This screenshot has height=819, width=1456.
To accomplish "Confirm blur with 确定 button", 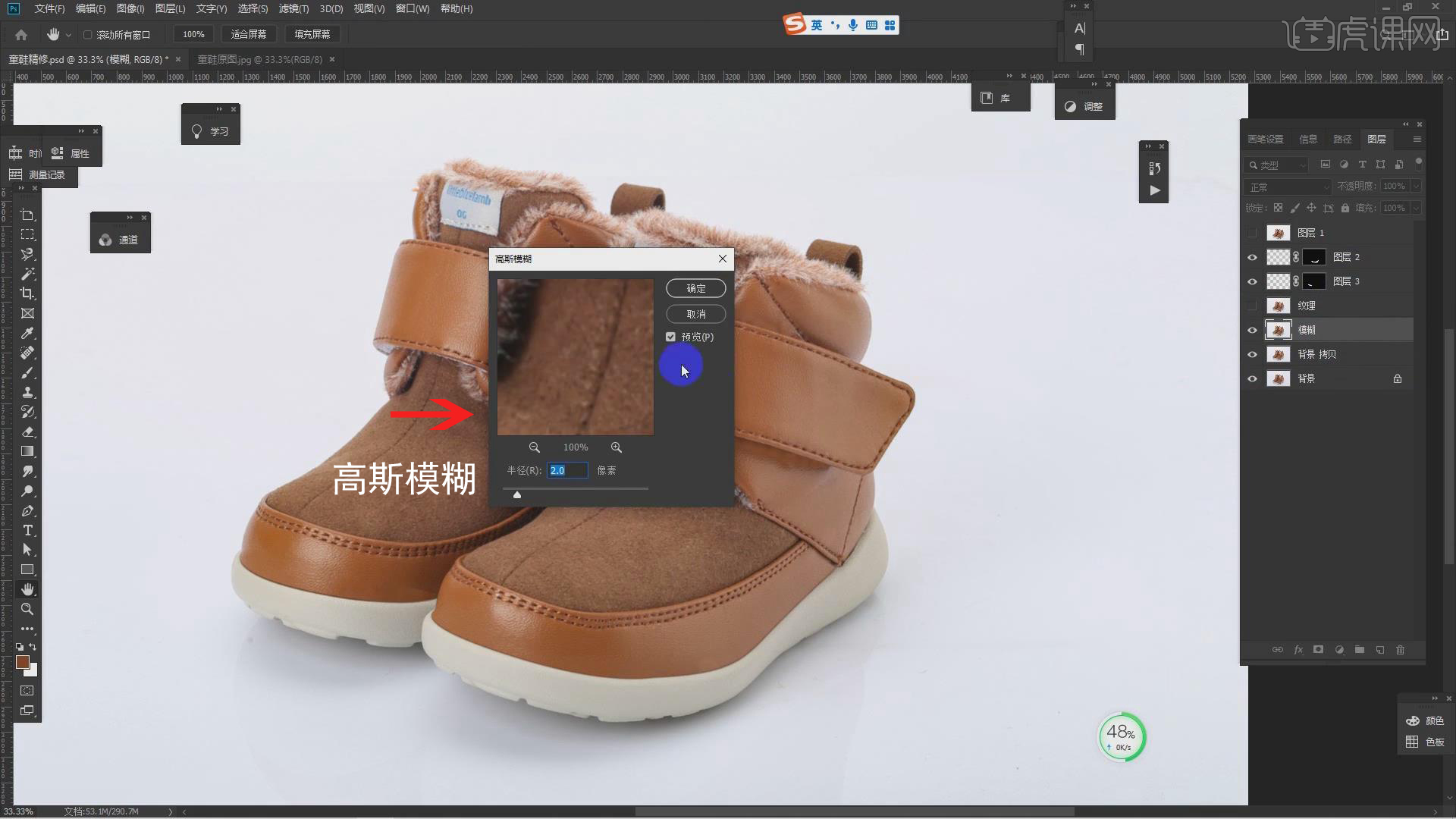I will coord(695,288).
